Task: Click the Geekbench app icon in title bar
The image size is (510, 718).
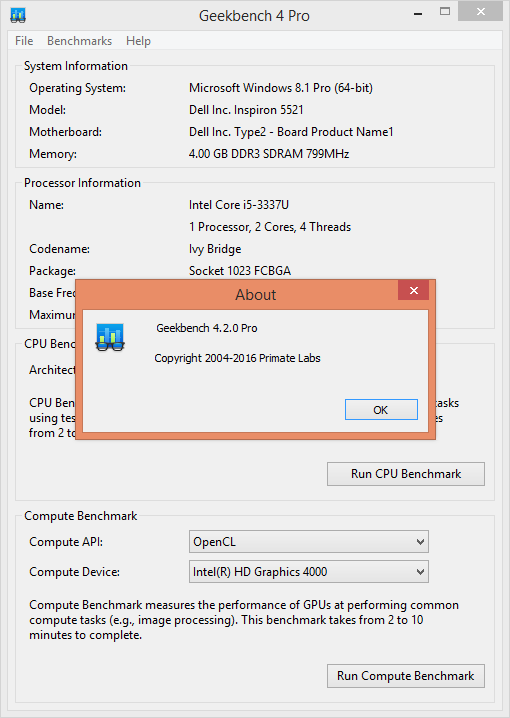Action: (x=18, y=16)
